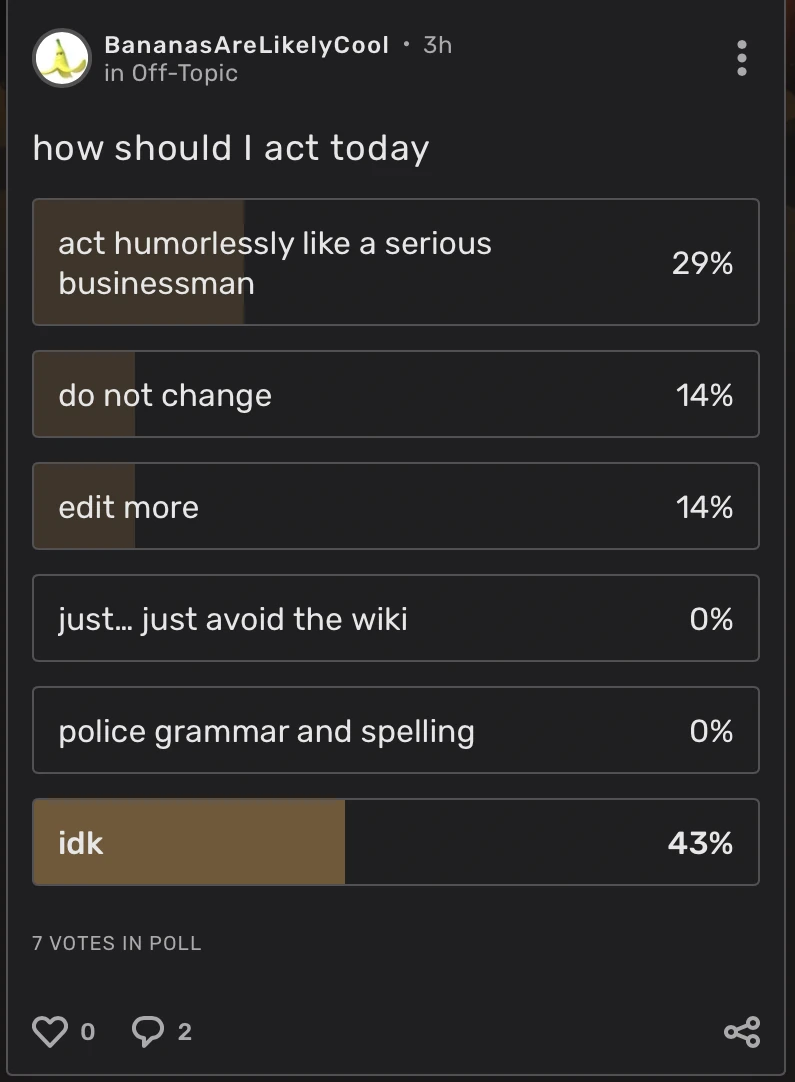Image resolution: width=795 pixels, height=1082 pixels.
Task: Open BananasAreLikelyCool's profile via the username
Action: (x=246, y=45)
